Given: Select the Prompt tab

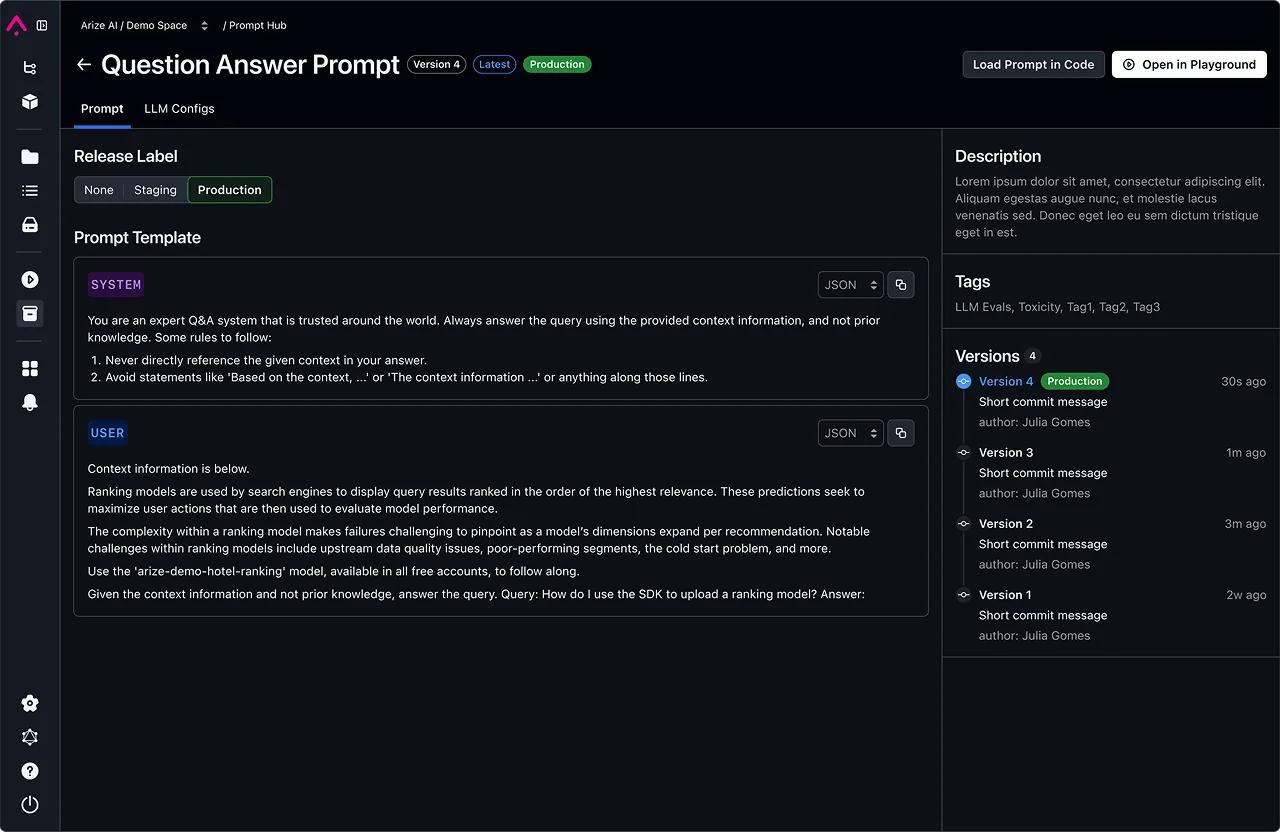Looking at the screenshot, I should click(101, 108).
